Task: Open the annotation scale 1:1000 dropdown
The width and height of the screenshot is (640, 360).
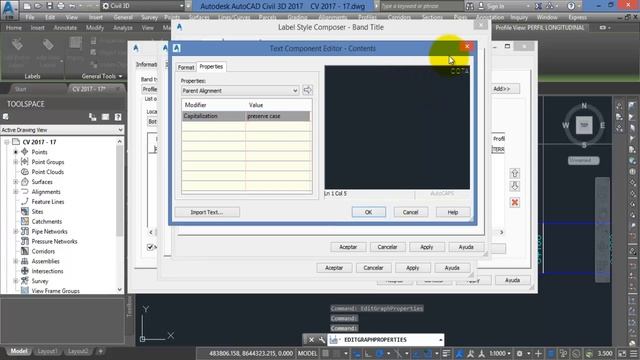Action: tap(500, 353)
